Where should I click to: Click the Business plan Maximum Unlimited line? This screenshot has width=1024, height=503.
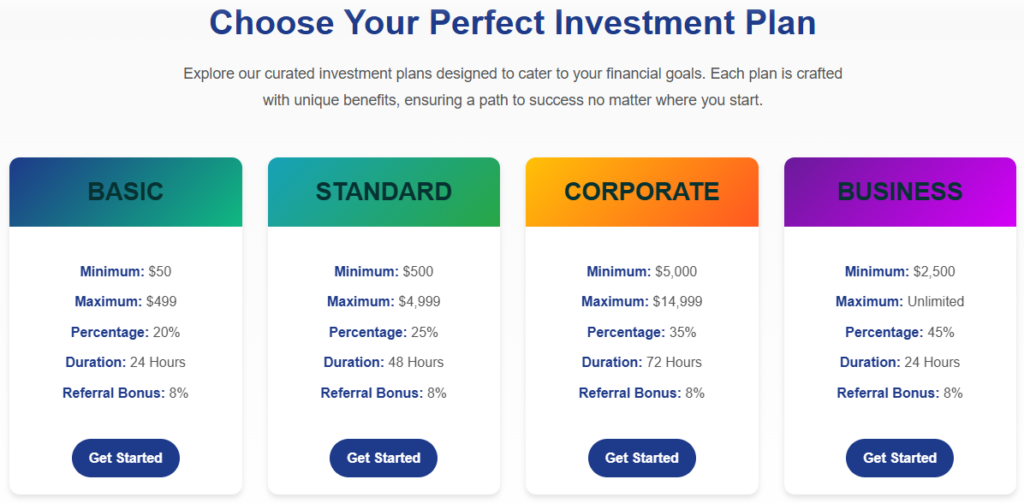(900, 301)
